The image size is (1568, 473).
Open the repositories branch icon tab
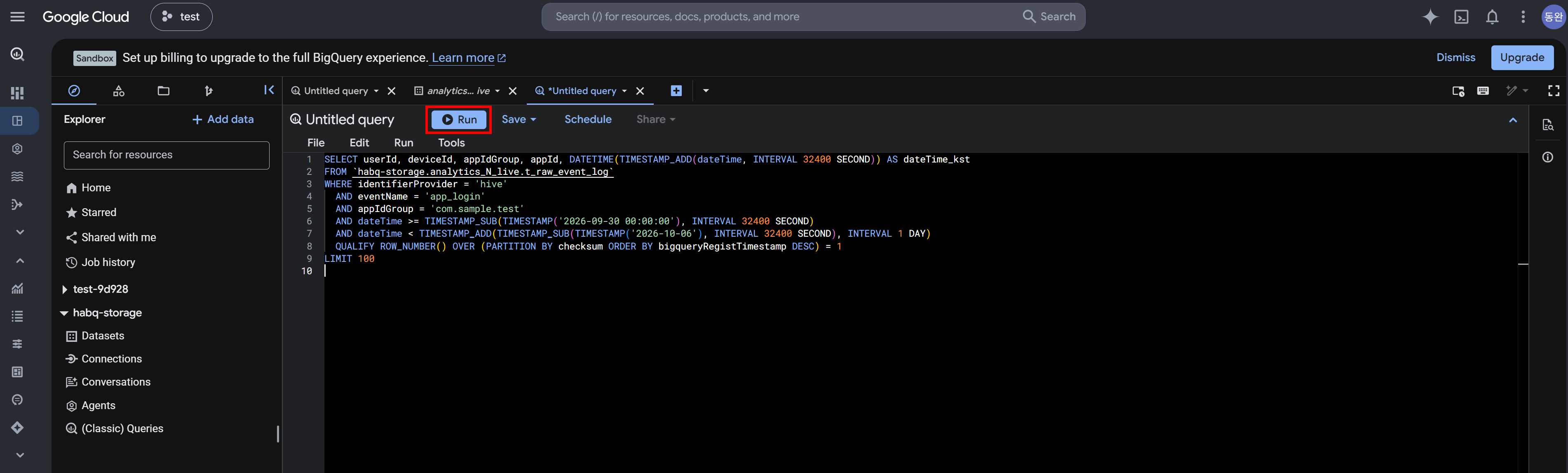click(208, 91)
